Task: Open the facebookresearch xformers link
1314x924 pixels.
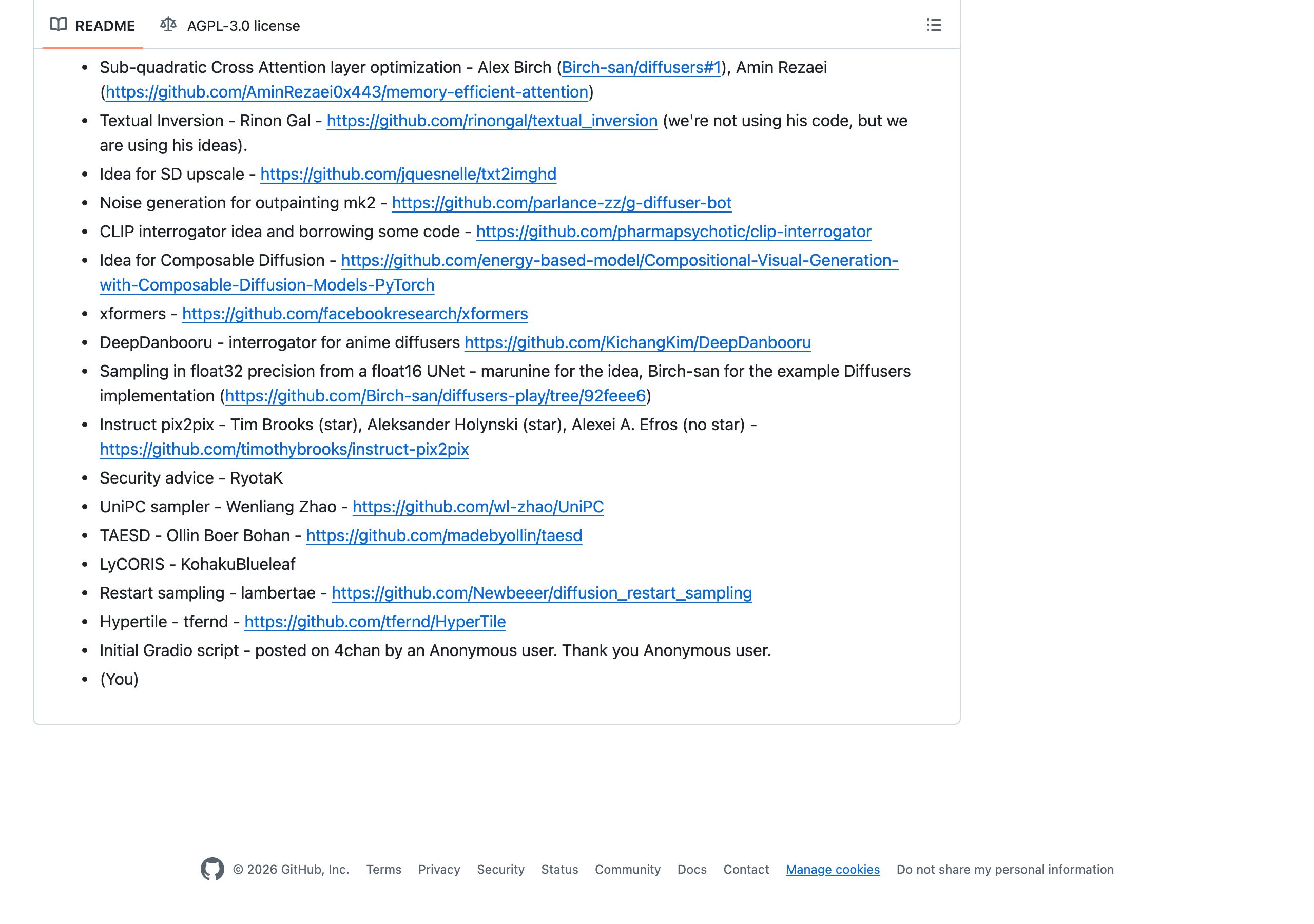Action: click(x=355, y=314)
